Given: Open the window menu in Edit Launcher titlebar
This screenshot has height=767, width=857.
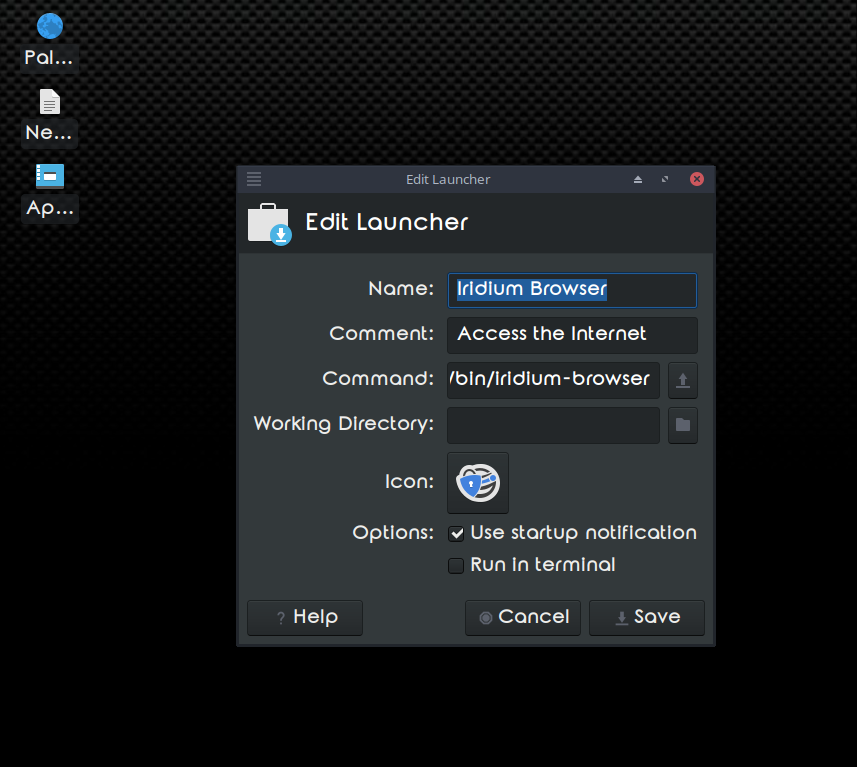Looking at the screenshot, I should coord(254,179).
